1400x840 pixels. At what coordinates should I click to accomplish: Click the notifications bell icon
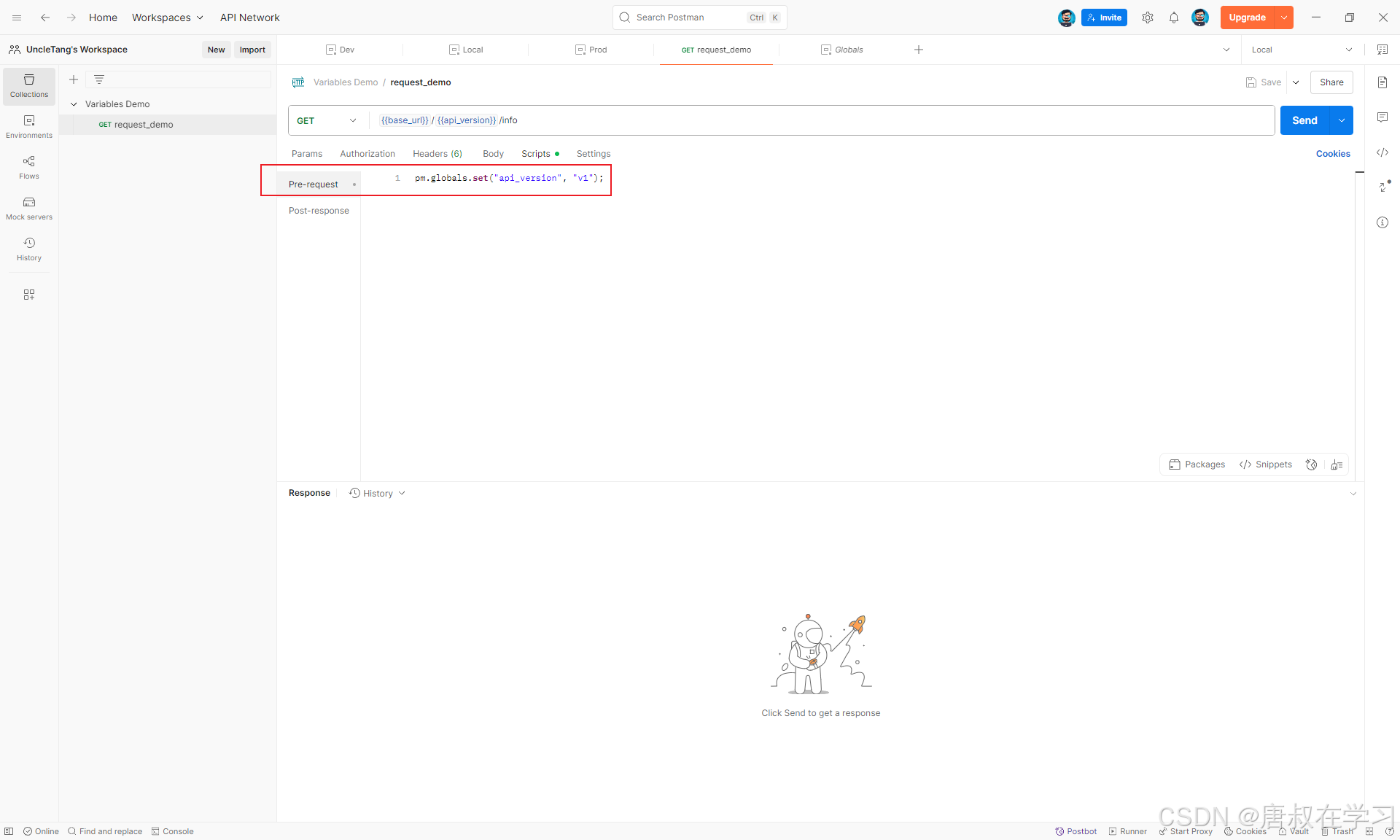[x=1174, y=17]
